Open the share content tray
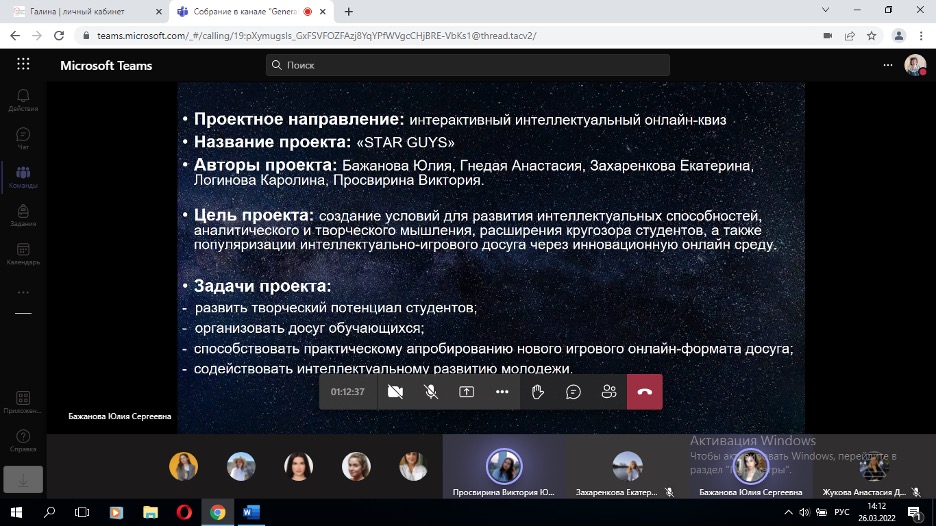Image resolution: width=936 pixels, height=526 pixels. coord(466,392)
